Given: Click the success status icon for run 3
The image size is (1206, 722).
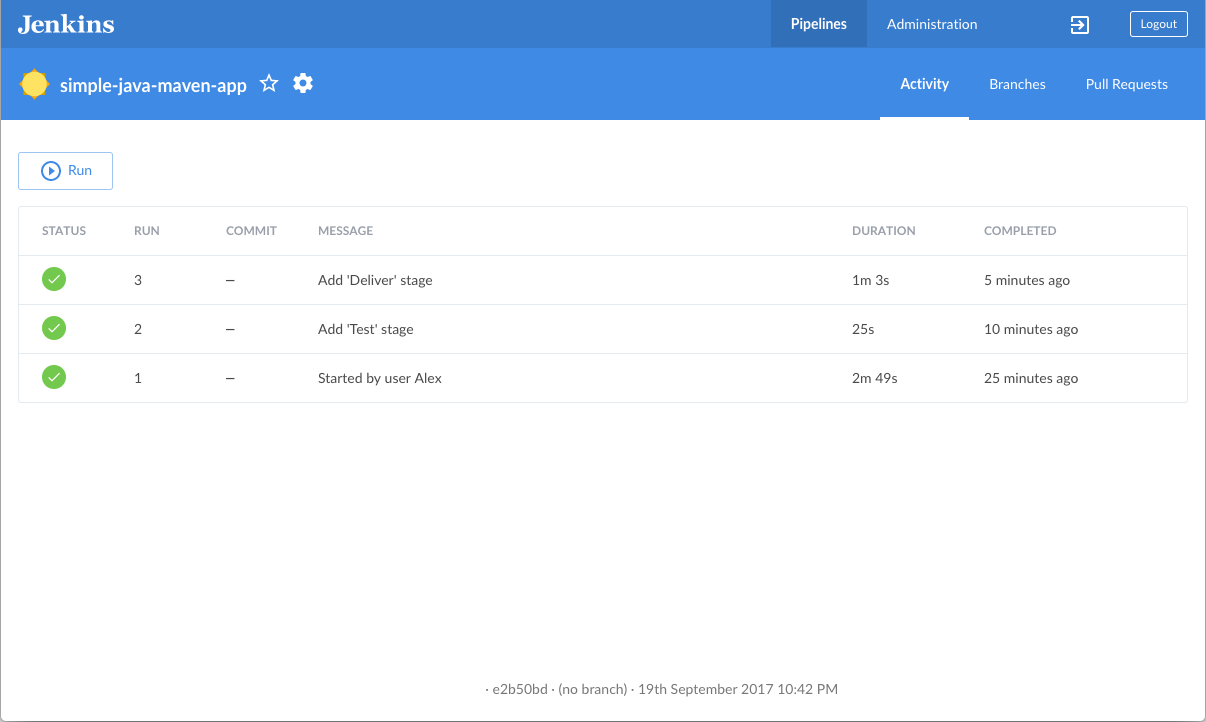Looking at the screenshot, I should (54, 280).
